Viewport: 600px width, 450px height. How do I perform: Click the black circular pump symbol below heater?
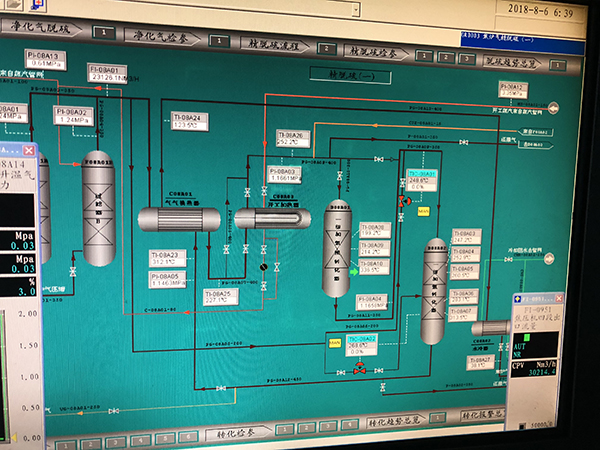pos(264,268)
